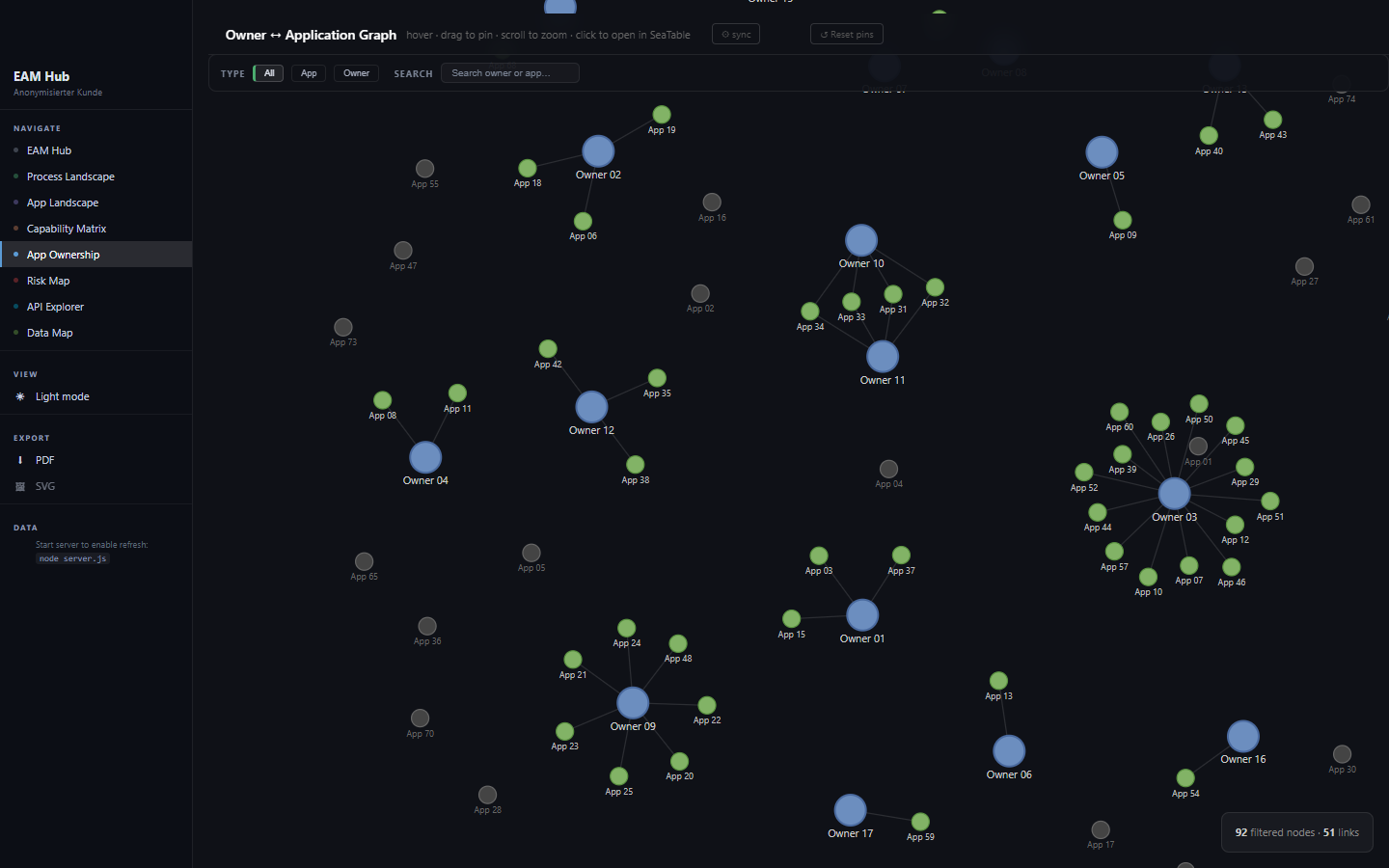Viewport: 1389px width, 868px height.
Task: Open App Landscape page
Action: [96, 203]
